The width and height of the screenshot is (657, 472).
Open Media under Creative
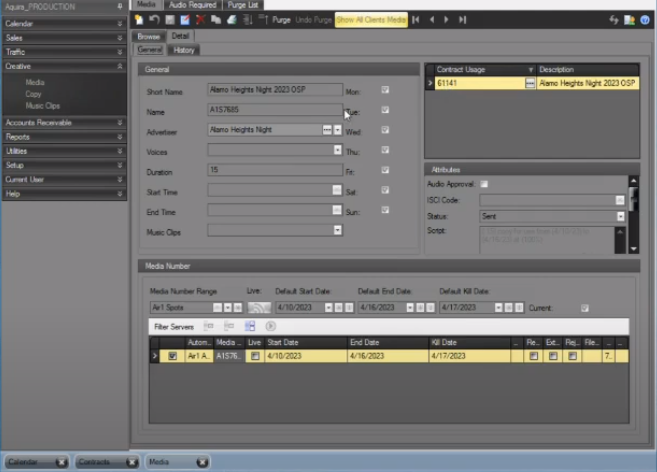[x=35, y=82]
